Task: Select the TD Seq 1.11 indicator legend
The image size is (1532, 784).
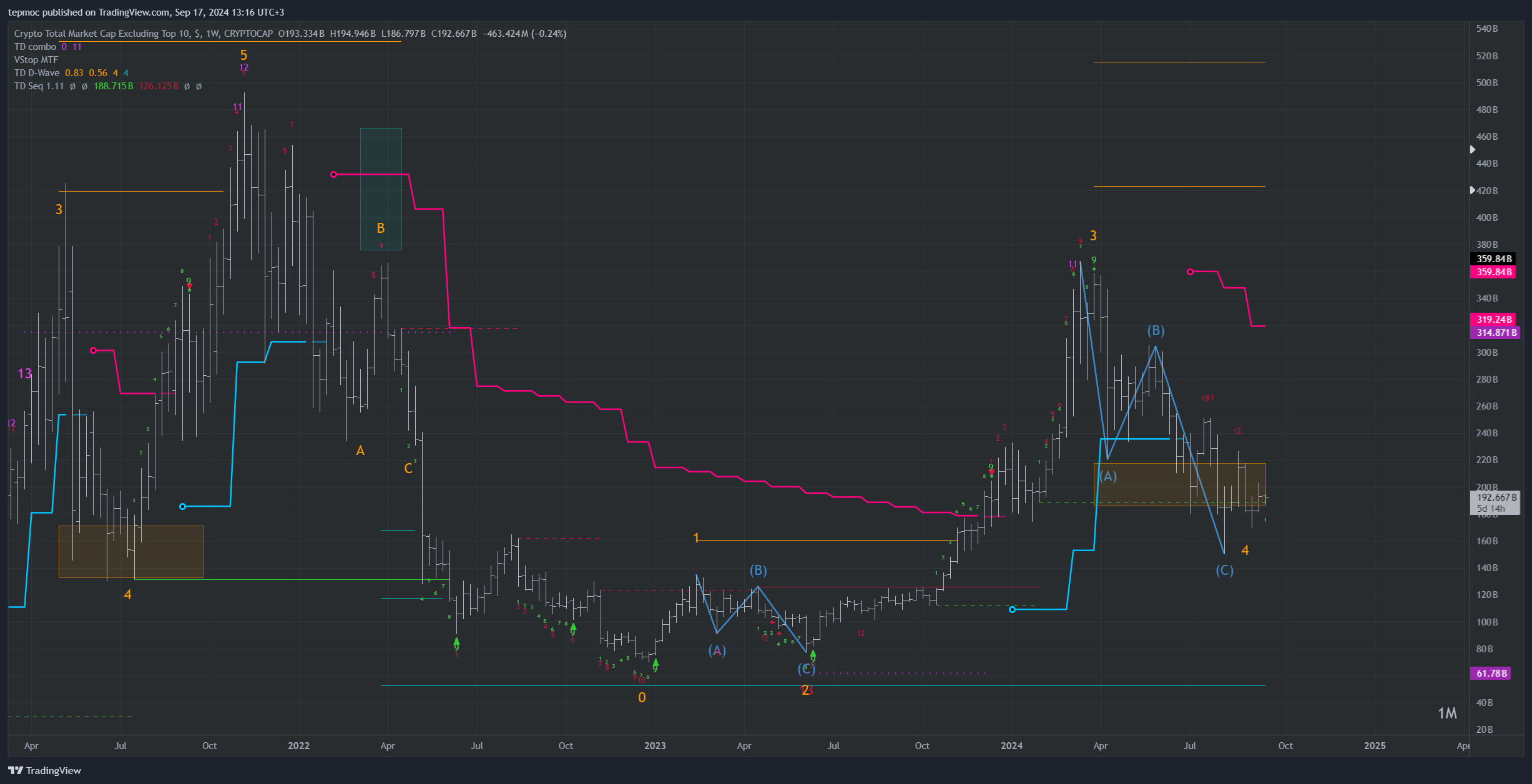Action: [39, 86]
